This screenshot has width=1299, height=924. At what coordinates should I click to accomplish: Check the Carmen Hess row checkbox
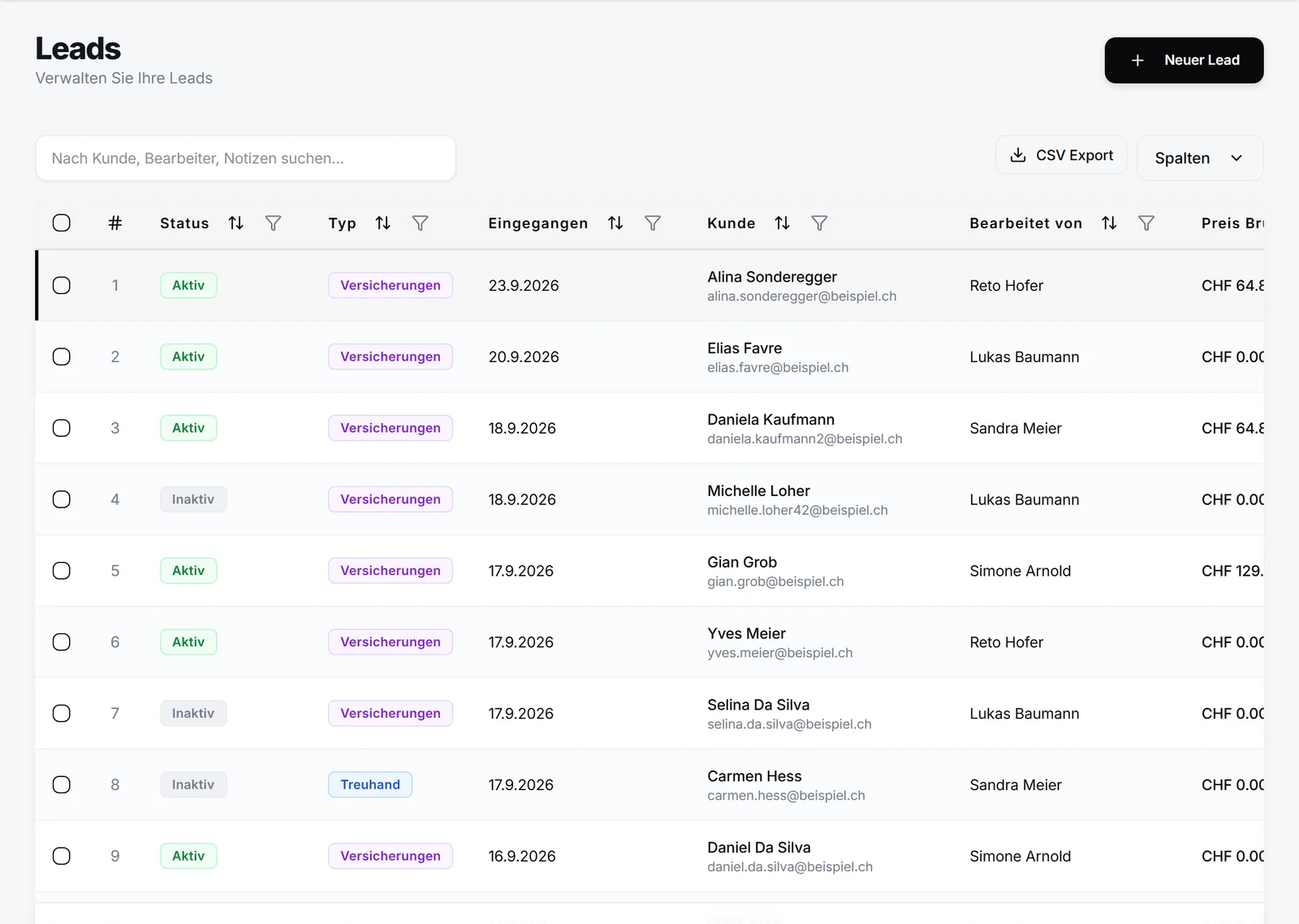tap(62, 785)
